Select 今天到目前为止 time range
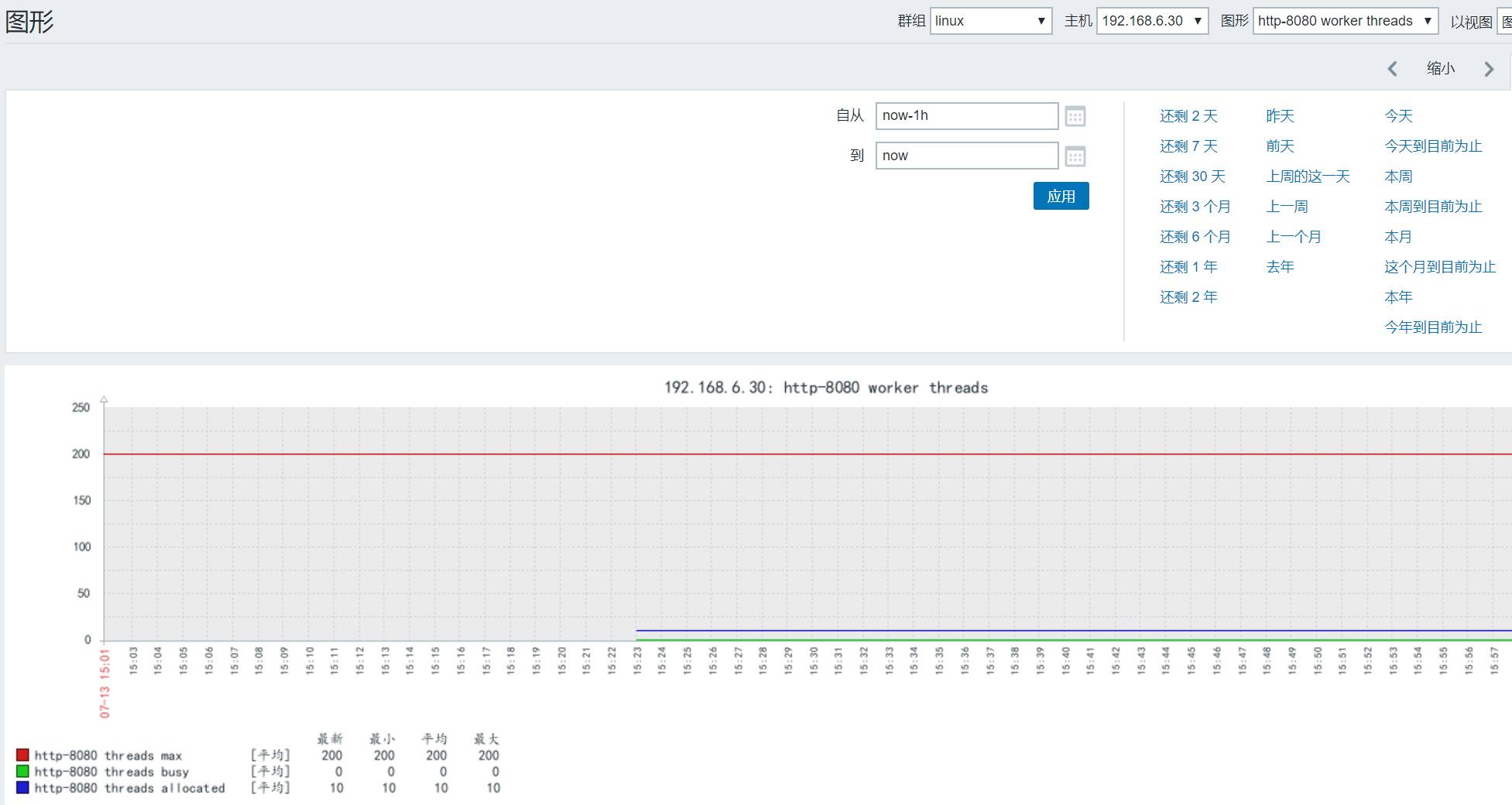 click(x=1433, y=146)
